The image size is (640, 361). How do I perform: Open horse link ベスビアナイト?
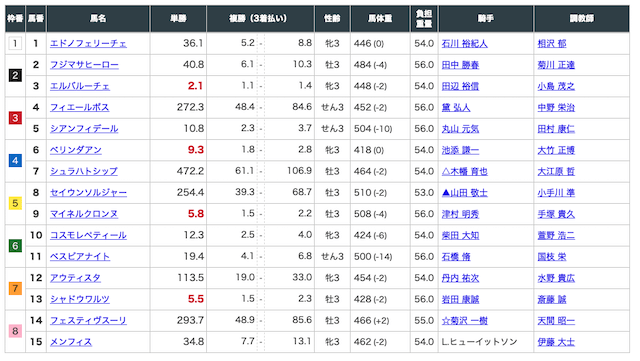coord(80,256)
